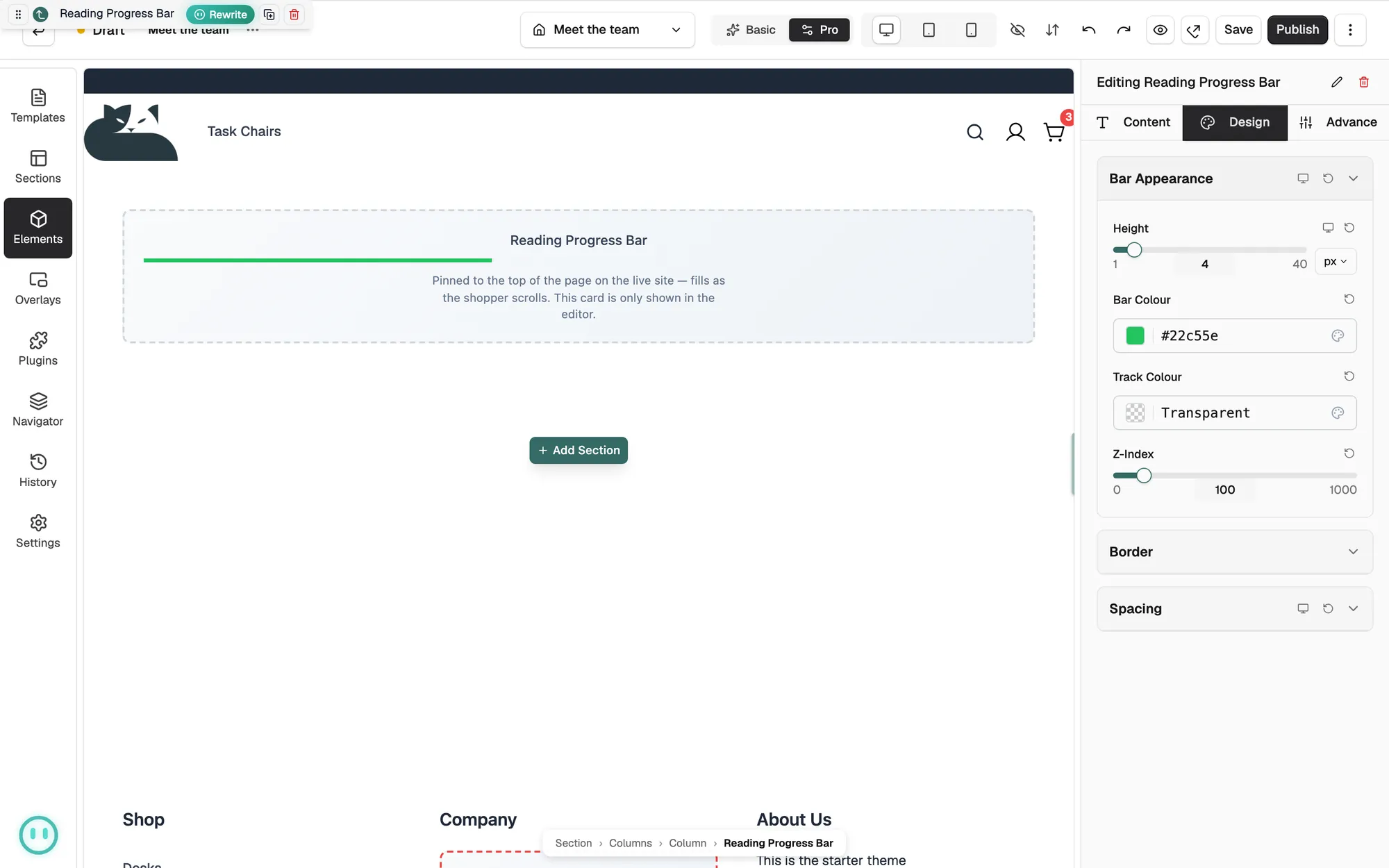
Task: Click the shopping cart icon on the page
Action: tap(1054, 132)
